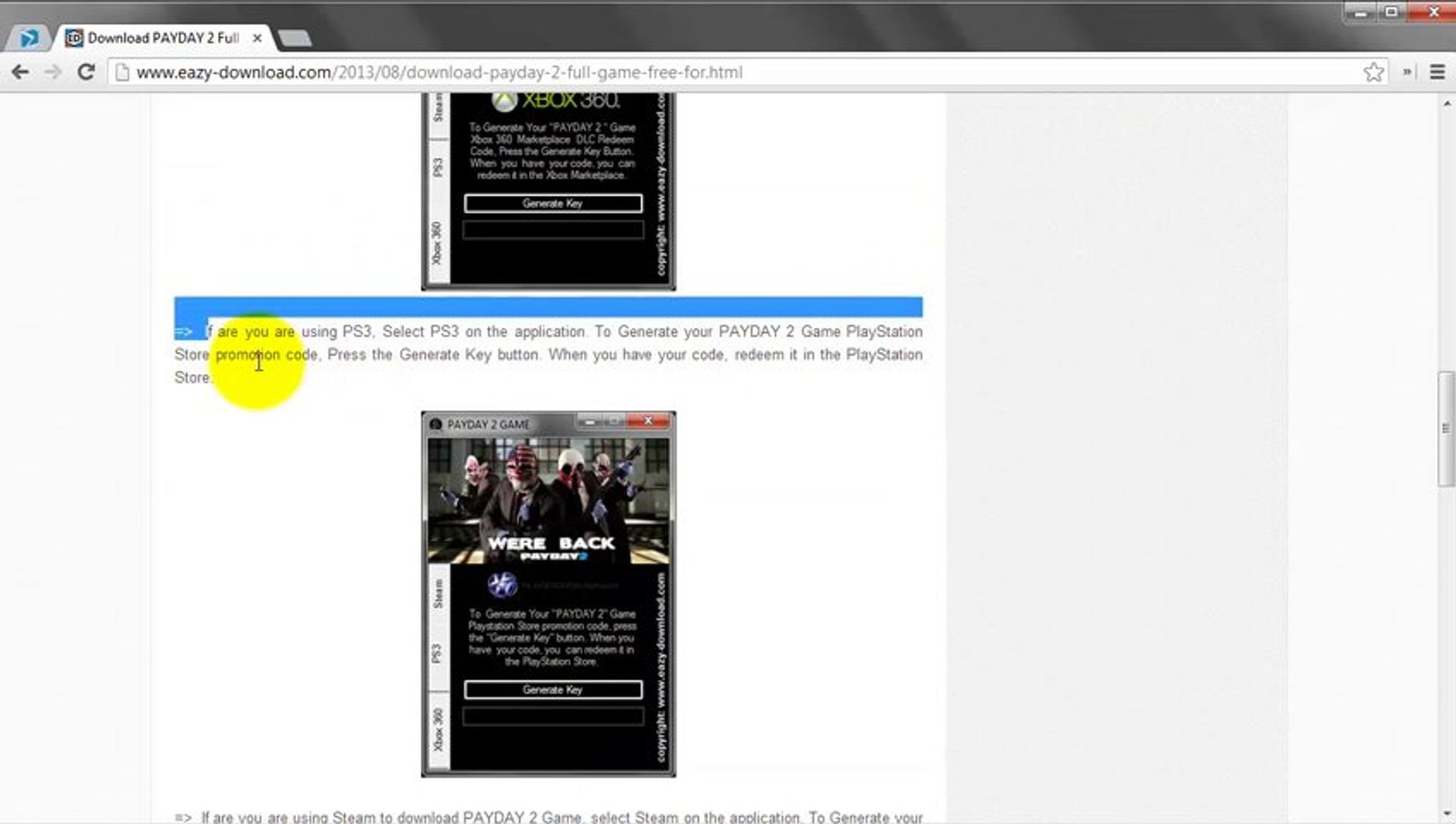The height and width of the screenshot is (824, 1456).
Task: Close the Download PAYDAY 2 Full tab
Action: [x=258, y=37]
